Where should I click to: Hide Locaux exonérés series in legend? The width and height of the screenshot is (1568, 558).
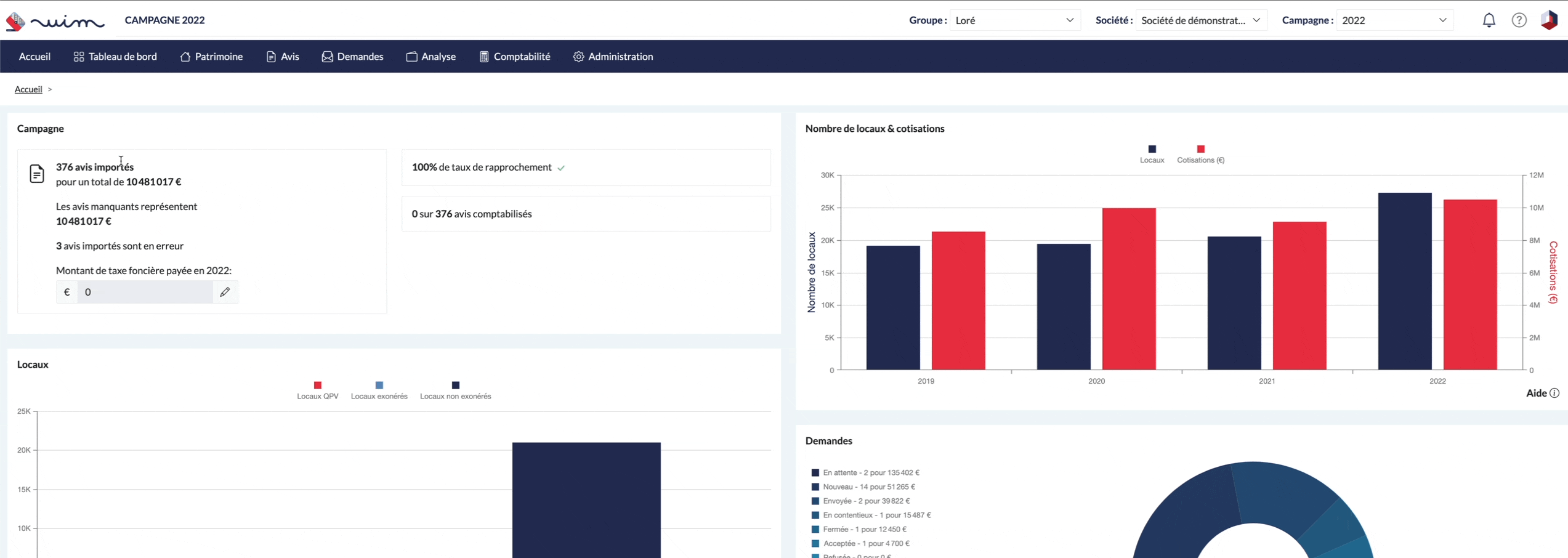[x=379, y=390]
